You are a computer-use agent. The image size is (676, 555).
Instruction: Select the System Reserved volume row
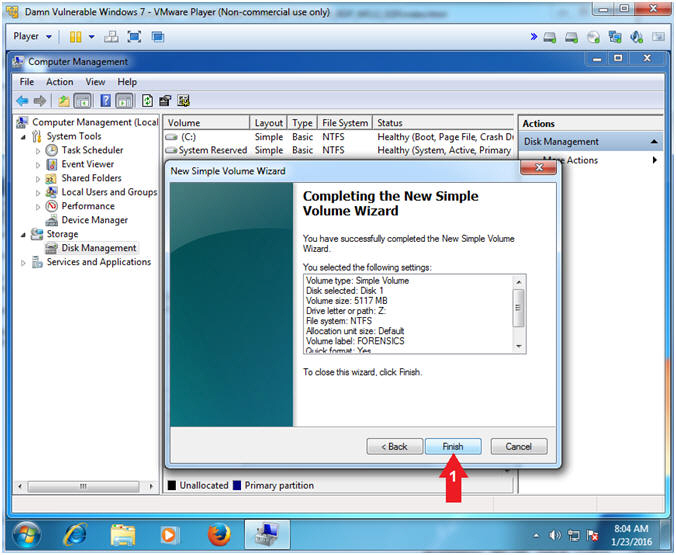(339, 150)
